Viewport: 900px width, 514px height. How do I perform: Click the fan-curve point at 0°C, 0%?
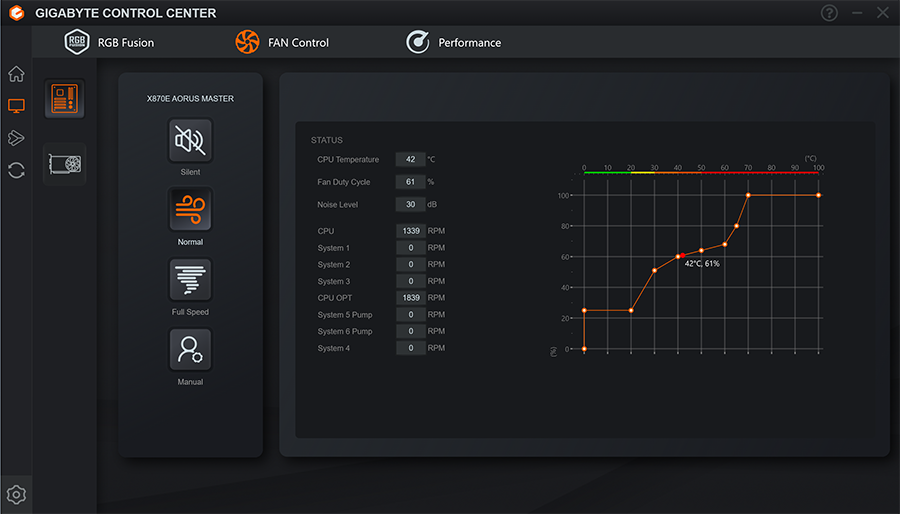point(584,349)
